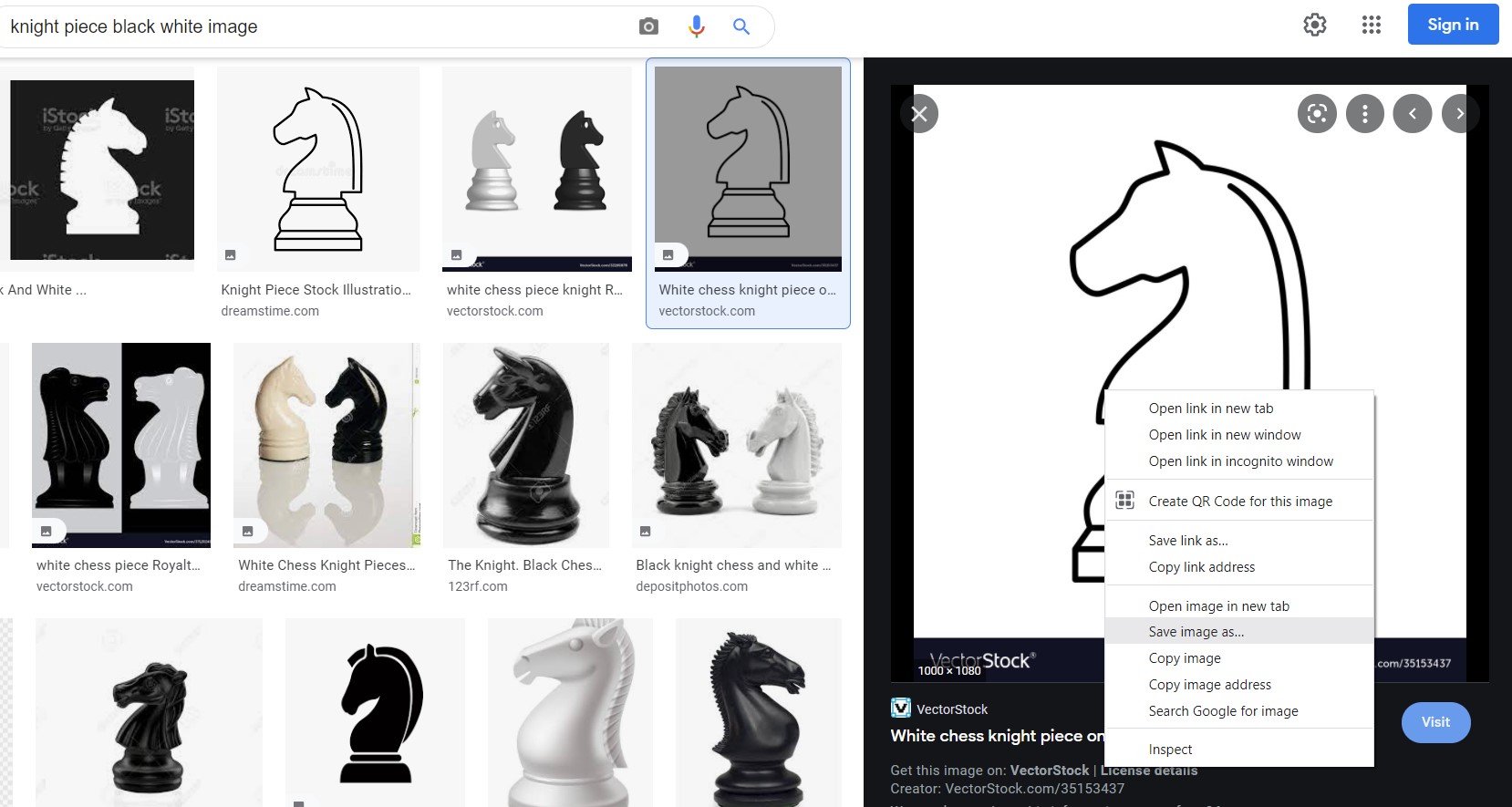Open the three-dot more options in preview

(1365, 114)
